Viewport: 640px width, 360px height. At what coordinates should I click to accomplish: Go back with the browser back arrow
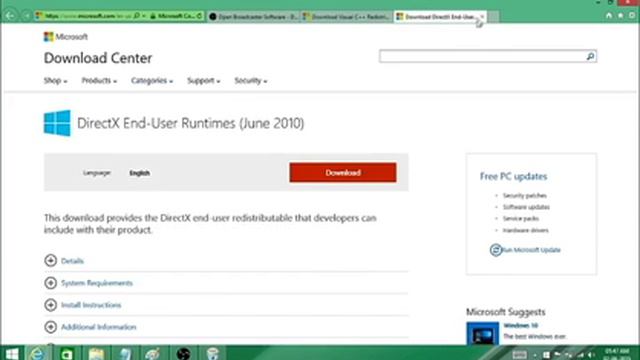[x=10, y=16]
